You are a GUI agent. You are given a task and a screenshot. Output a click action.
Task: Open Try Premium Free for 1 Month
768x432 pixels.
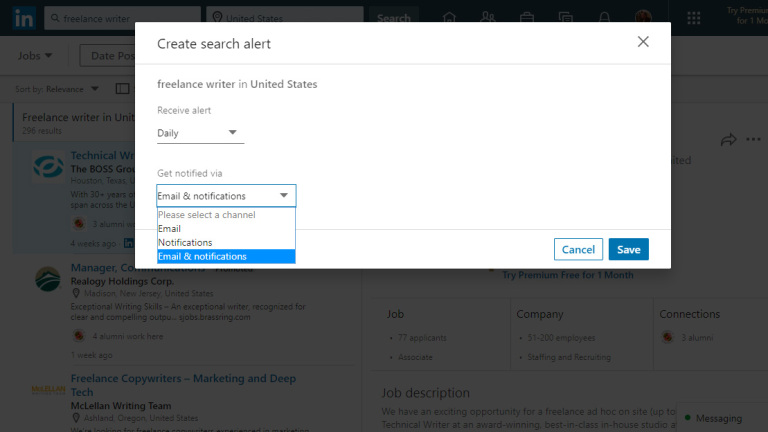pyautogui.click(x=568, y=275)
